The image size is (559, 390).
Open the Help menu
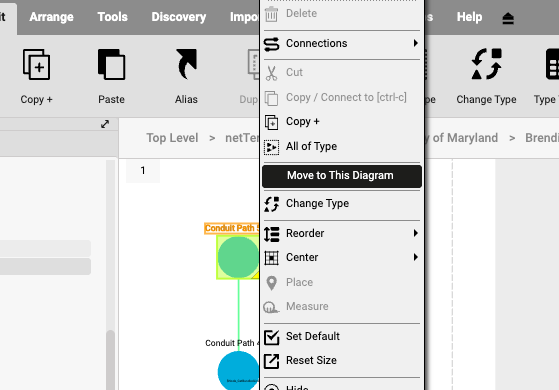coord(469,17)
